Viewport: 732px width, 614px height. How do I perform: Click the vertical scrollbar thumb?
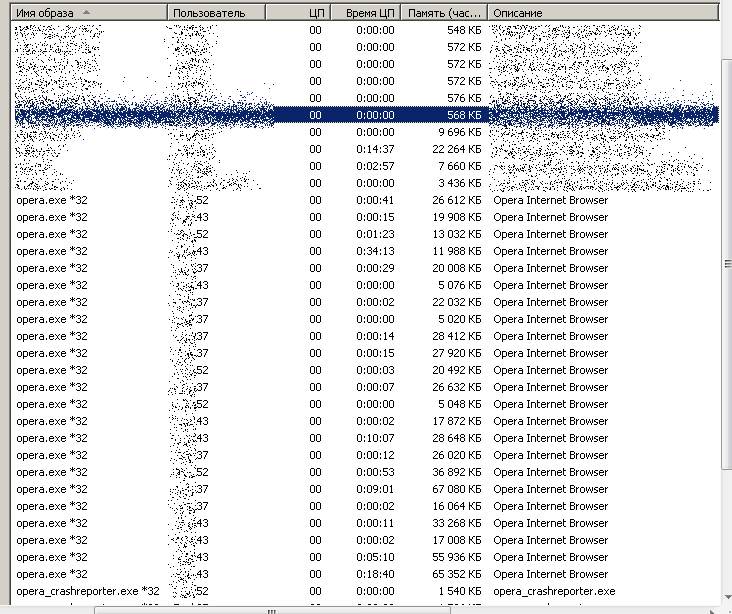(727, 264)
